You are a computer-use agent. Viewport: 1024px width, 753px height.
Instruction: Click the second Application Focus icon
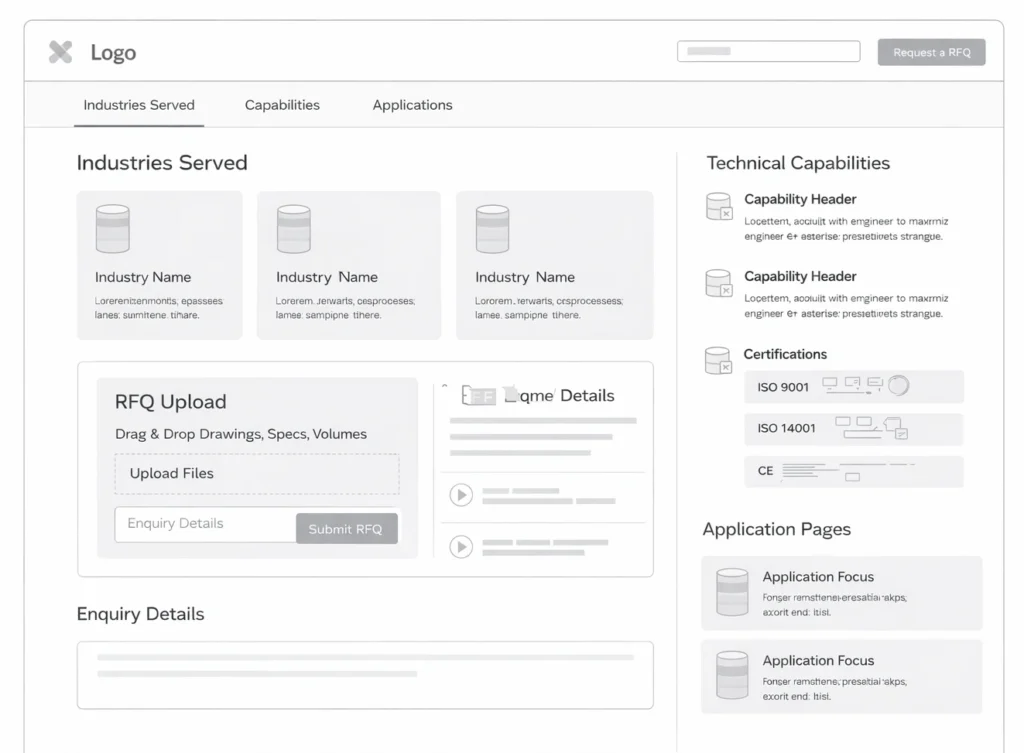point(731,674)
